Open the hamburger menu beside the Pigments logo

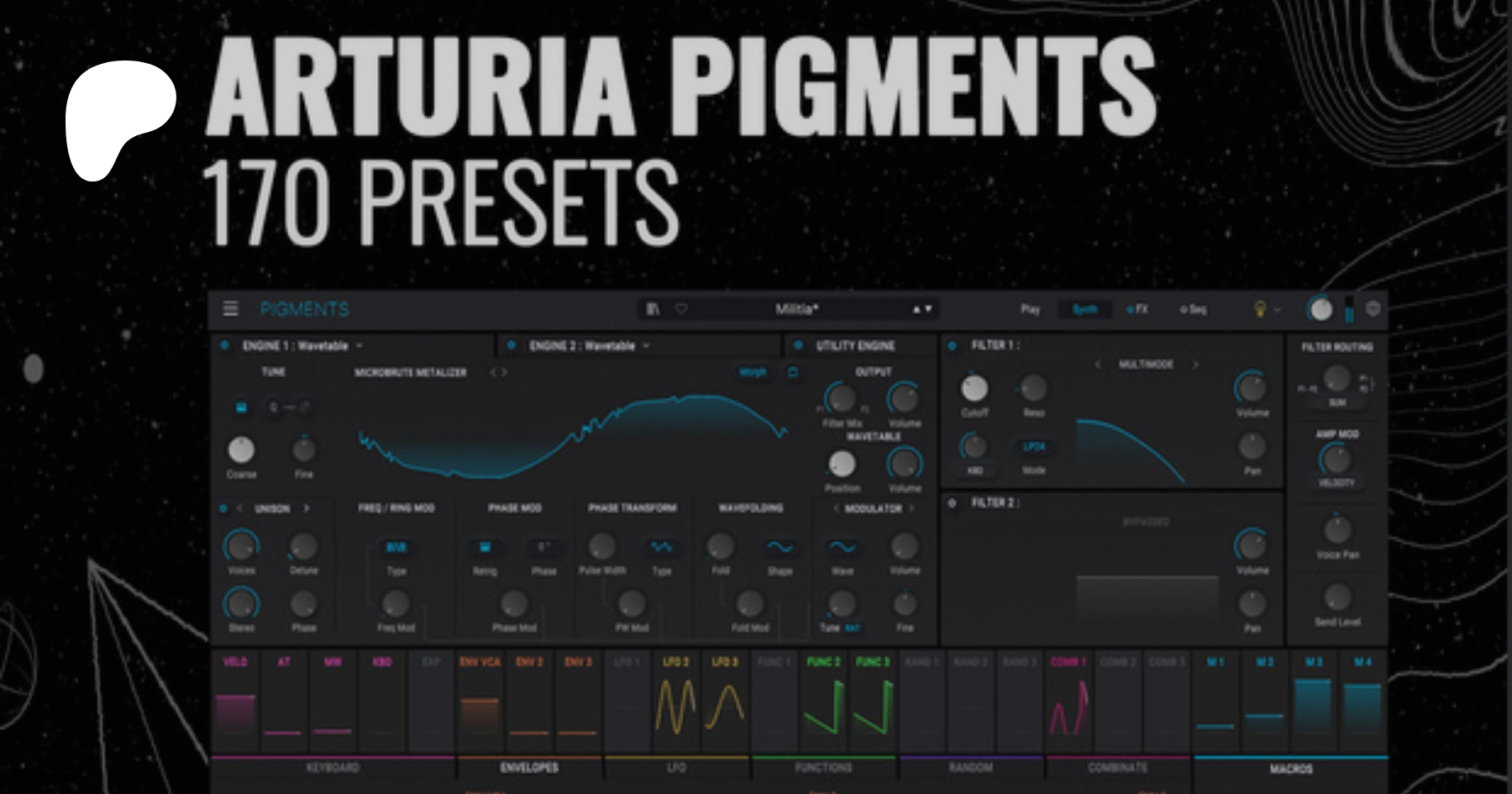point(231,309)
